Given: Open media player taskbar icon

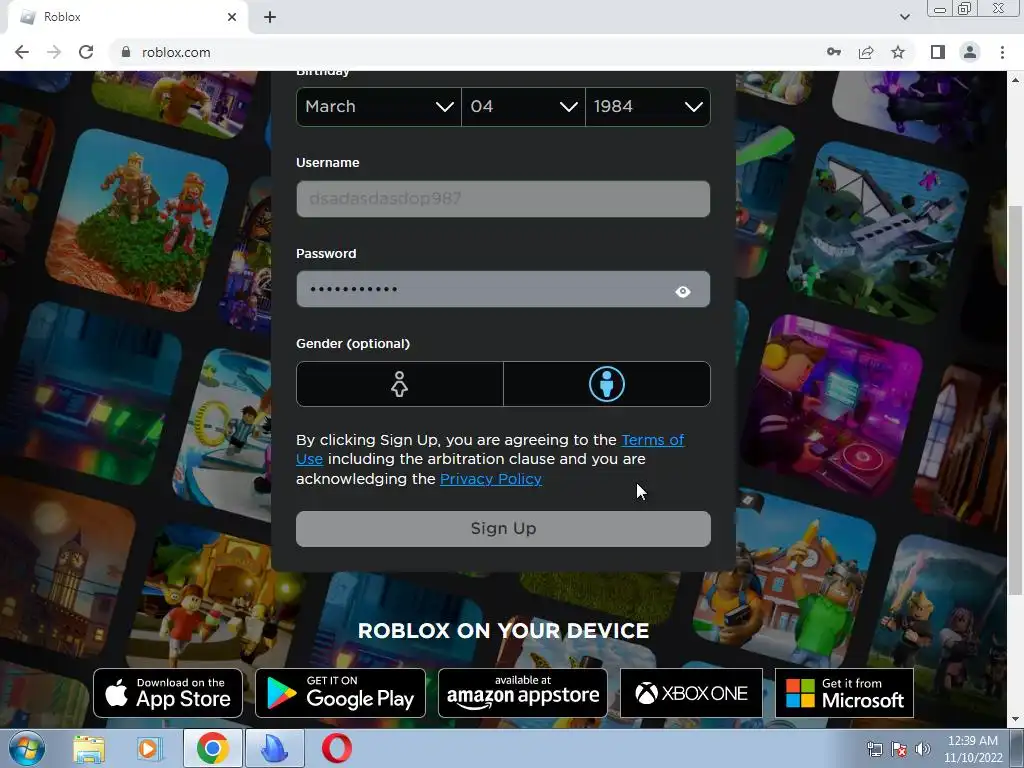Looking at the screenshot, I should [149, 748].
